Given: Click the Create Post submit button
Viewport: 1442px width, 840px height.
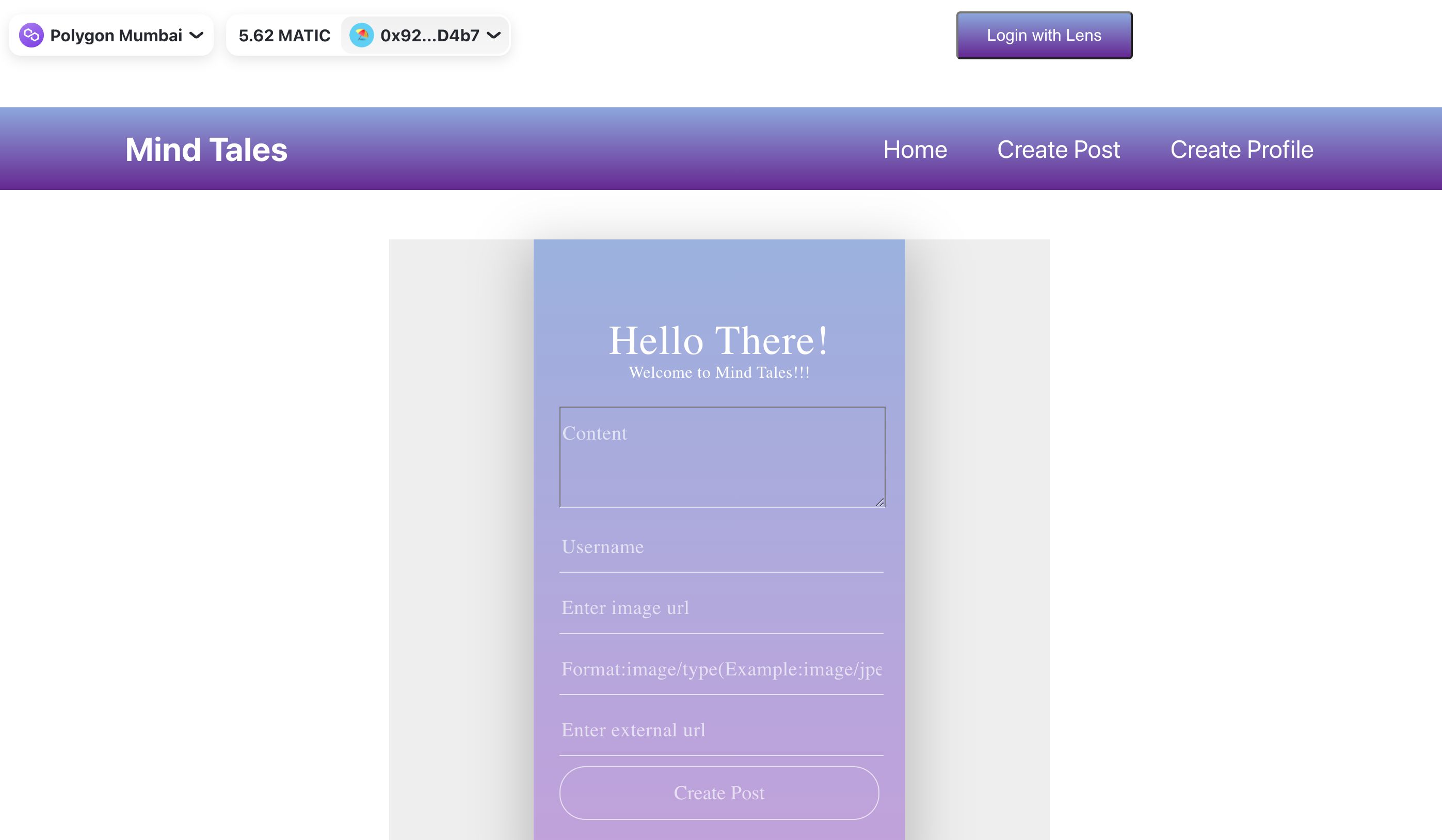Looking at the screenshot, I should coord(720,793).
